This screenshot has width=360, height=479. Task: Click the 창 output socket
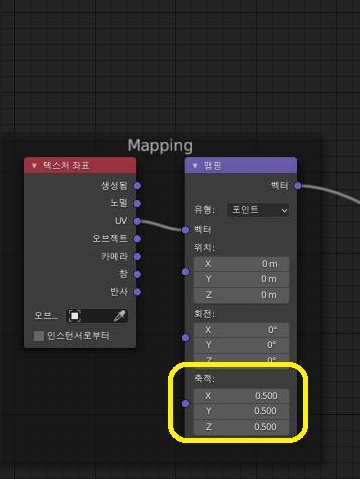click(137, 274)
